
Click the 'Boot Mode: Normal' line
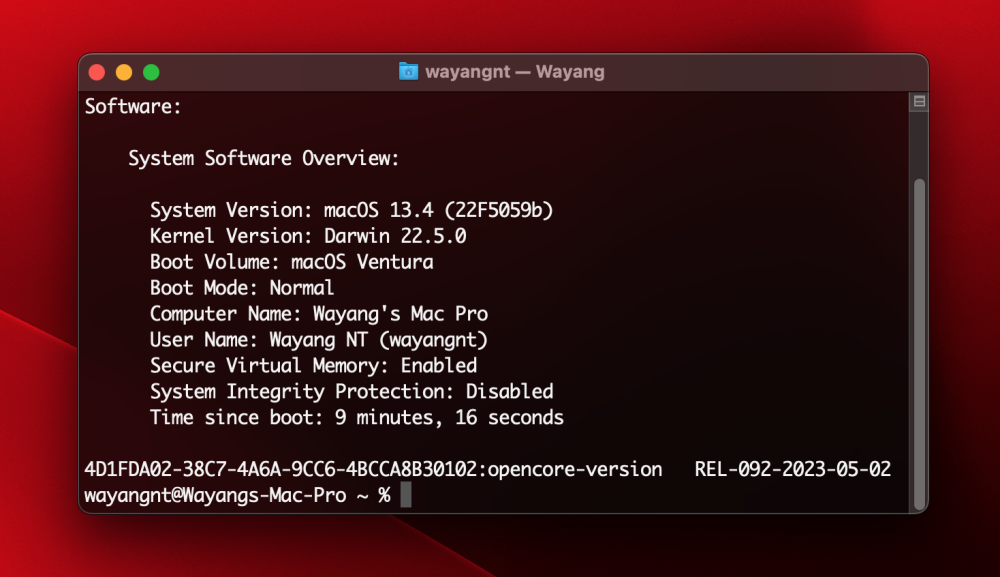[x=242, y=288]
